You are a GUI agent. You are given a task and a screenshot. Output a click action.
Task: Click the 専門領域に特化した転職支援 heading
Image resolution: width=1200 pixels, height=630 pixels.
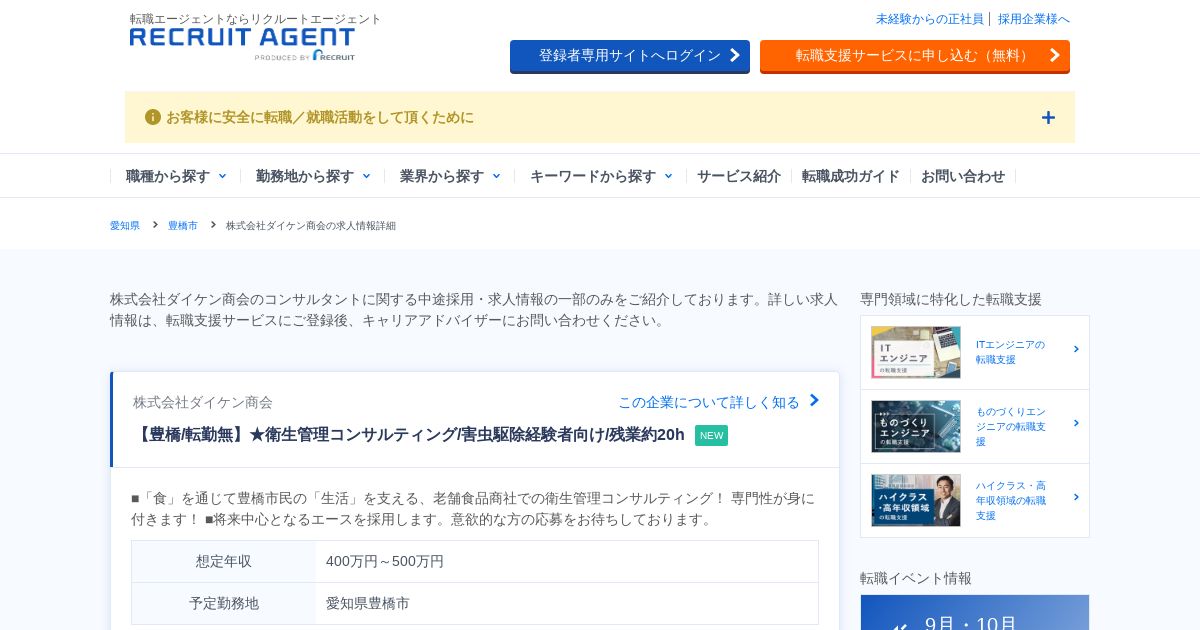click(x=951, y=299)
